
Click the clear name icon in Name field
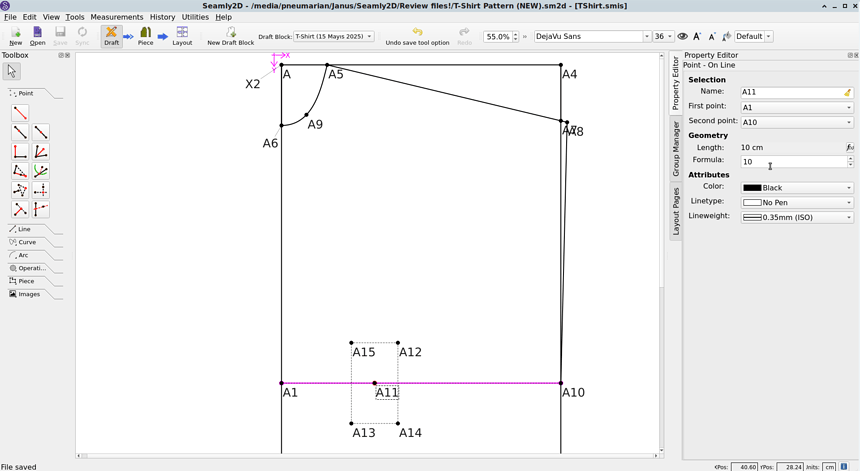click(x=848, y=93)
